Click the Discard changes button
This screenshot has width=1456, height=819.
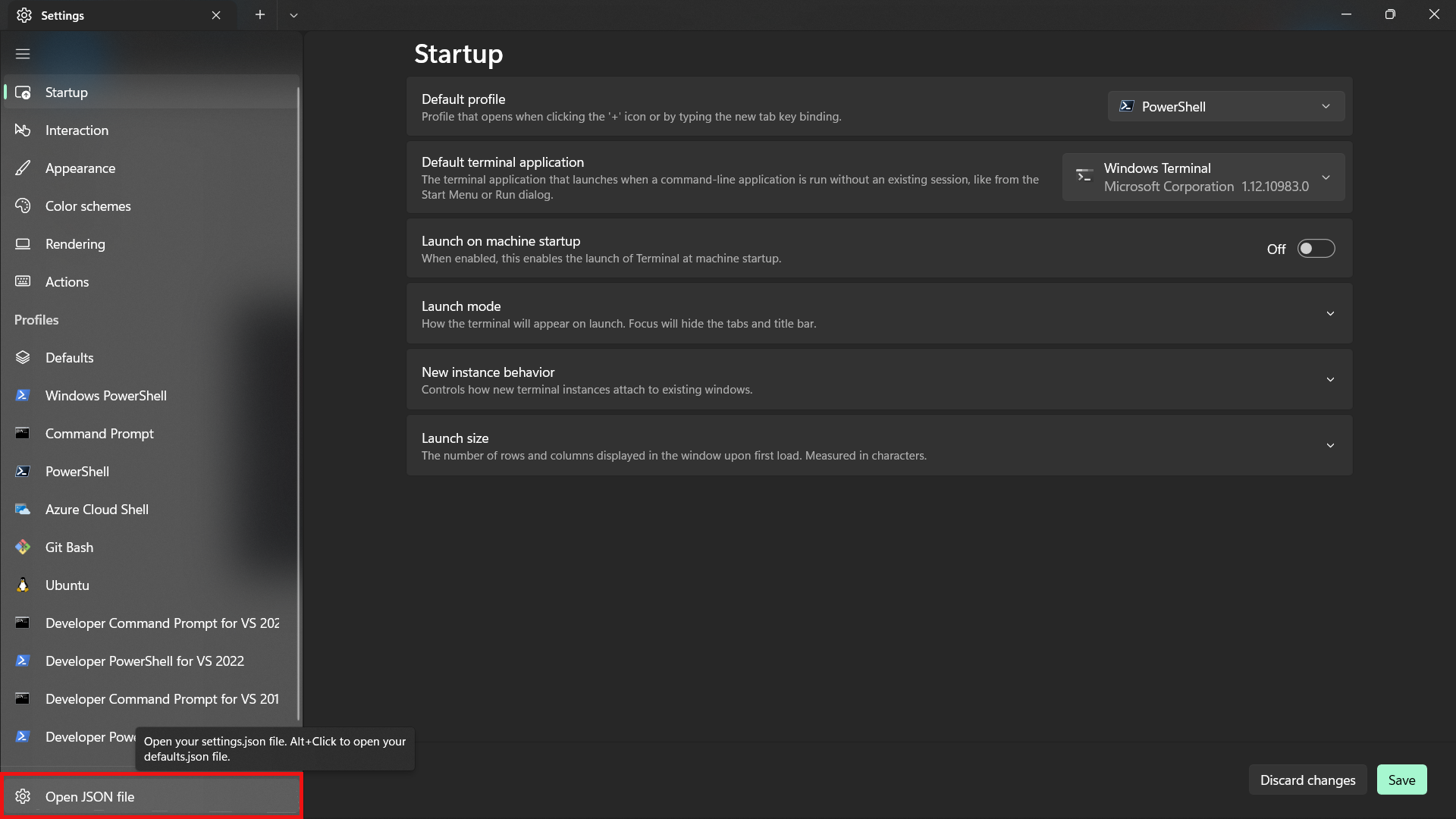coord(1307,780)
